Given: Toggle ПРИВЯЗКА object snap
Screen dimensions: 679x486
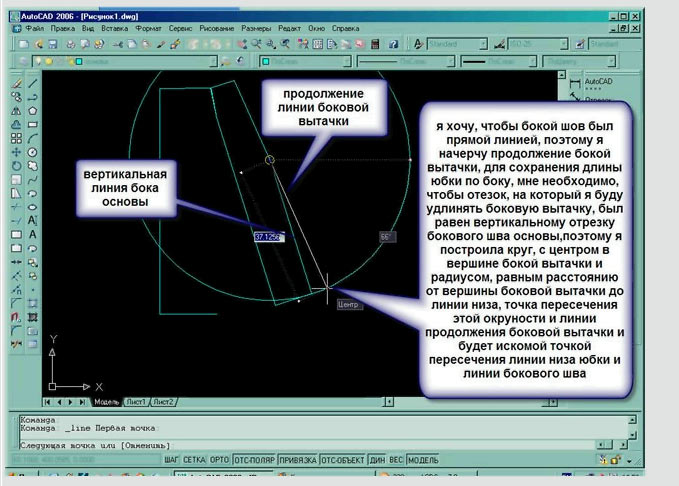Looking at the screenshot, I should coord(295,459).
